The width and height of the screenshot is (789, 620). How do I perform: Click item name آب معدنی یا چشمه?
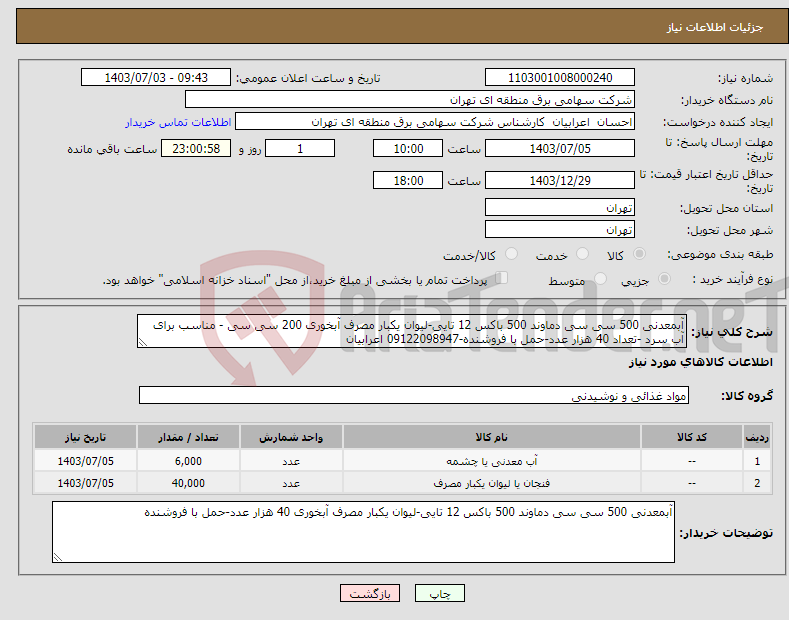tap(492, 461)
